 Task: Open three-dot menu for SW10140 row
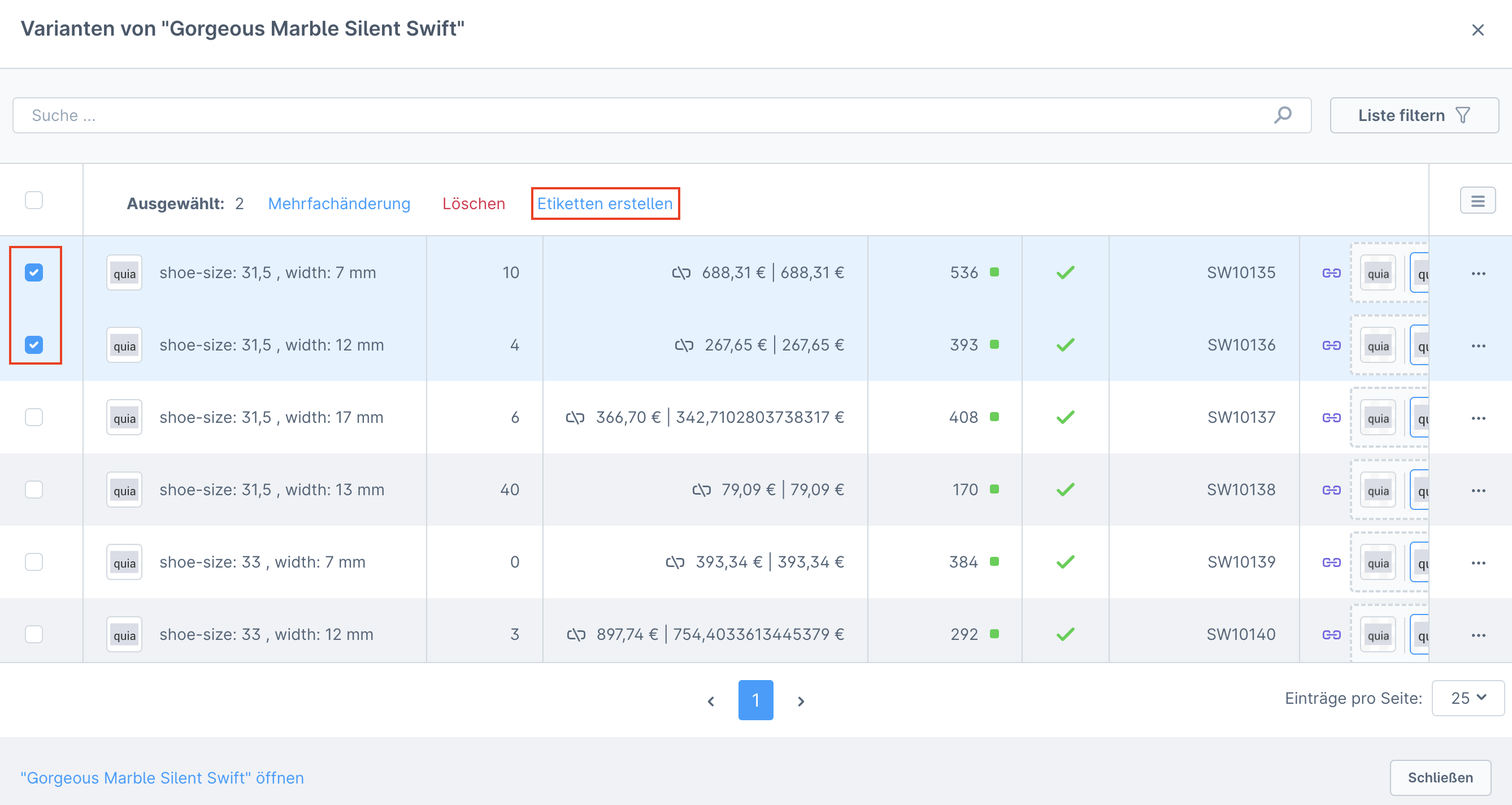click(x=1478, y=635)
